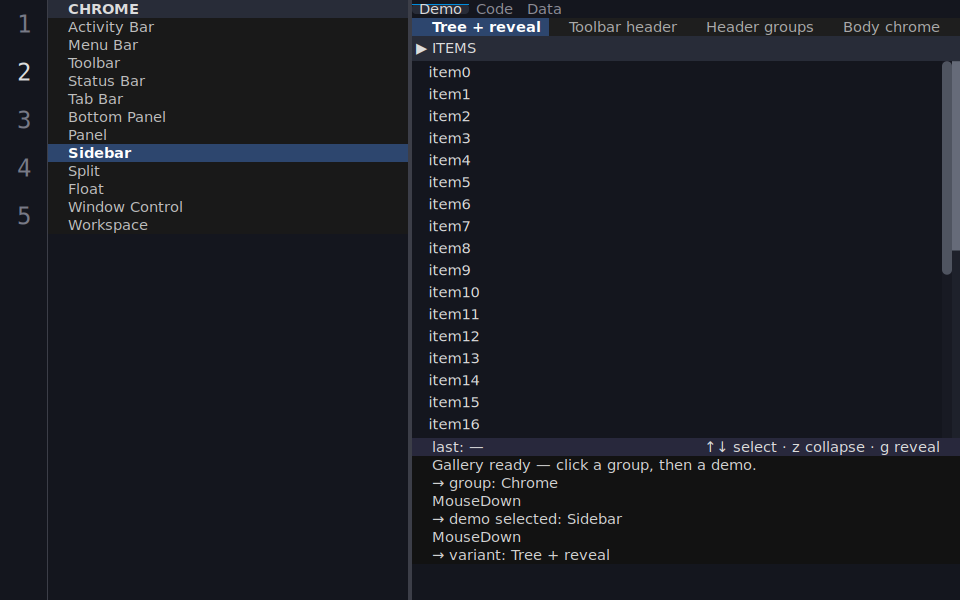This screenshot has height=600, width=960.
Task: Open the Workspace demo
Action: (x=228, y=225)
